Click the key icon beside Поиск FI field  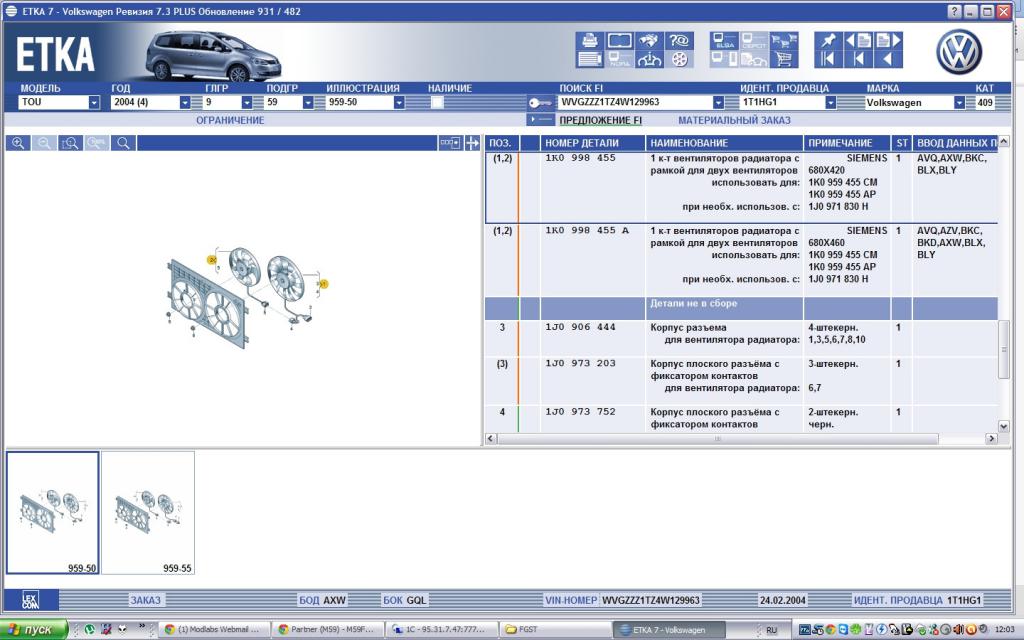[541, 103]
